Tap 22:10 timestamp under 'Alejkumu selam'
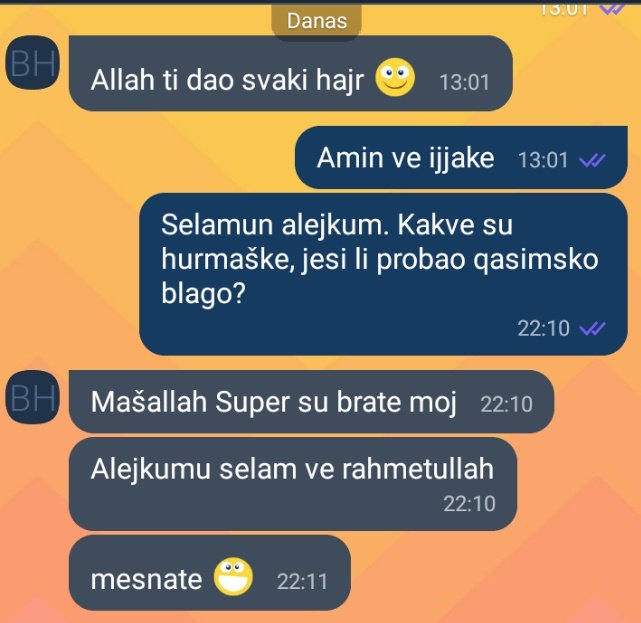Image resolution: width=641 pixels, height=623 pixels. pos(469,504)
